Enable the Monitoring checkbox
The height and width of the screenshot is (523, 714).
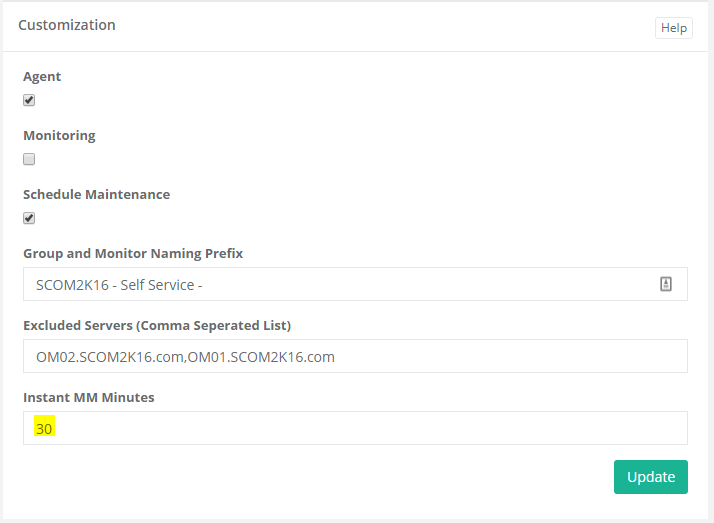click(x=29, y=159)
